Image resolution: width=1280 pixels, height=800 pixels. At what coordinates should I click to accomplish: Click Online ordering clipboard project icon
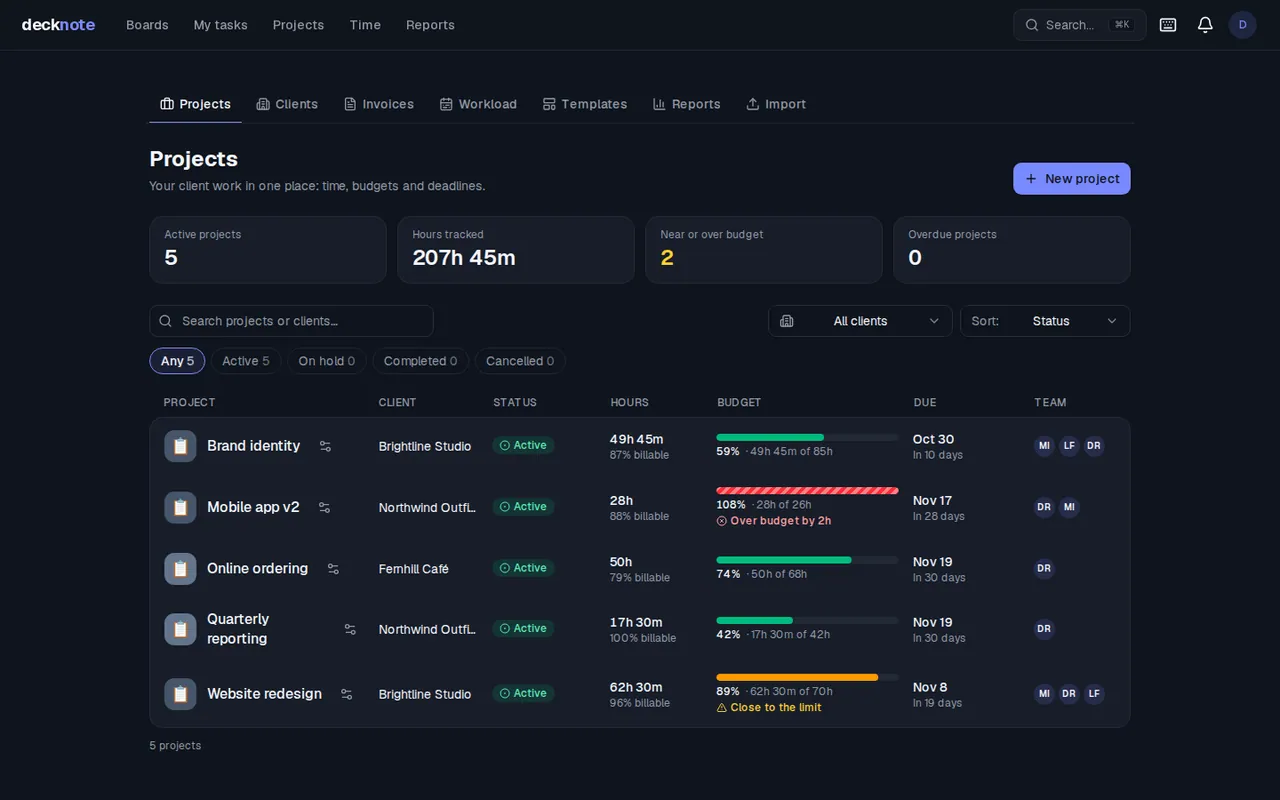pyautogui.click(x=180, y=569)
